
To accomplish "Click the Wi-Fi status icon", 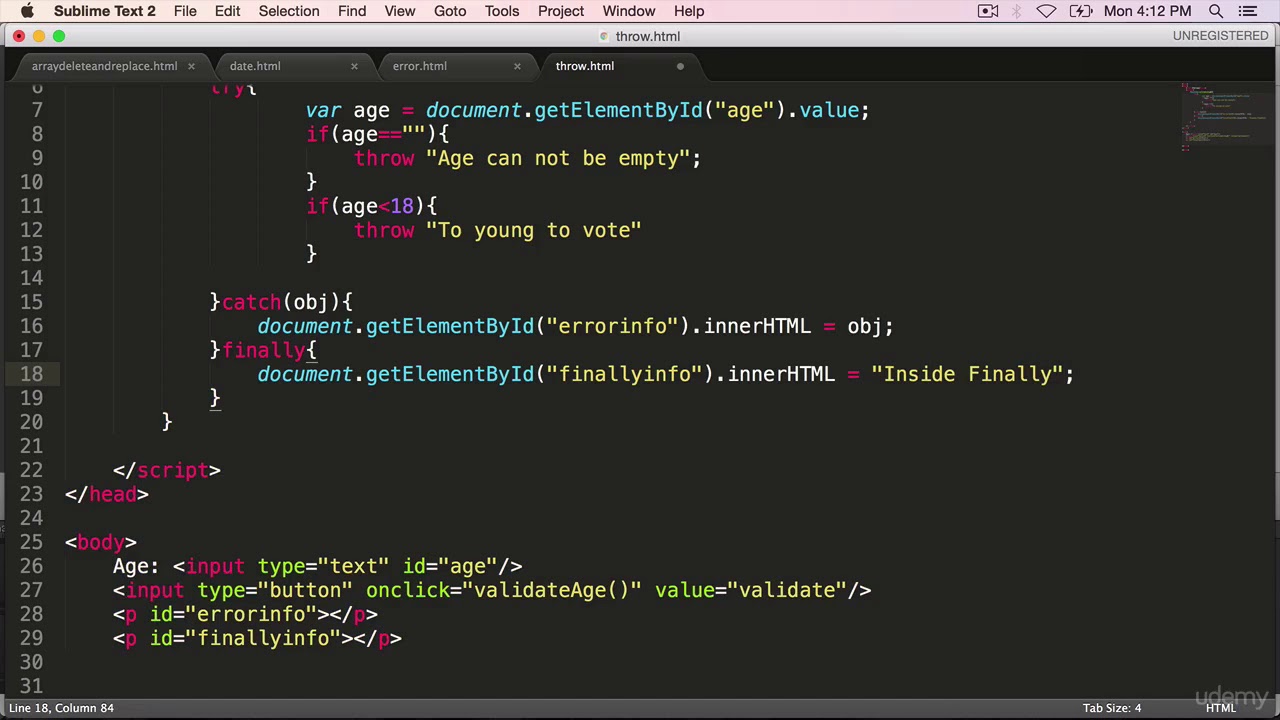I will [1046, 11].
